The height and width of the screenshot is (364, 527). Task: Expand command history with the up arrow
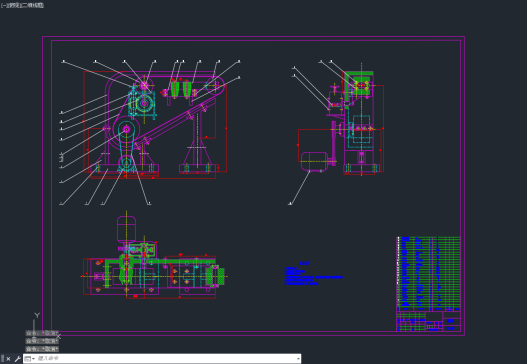298,359
